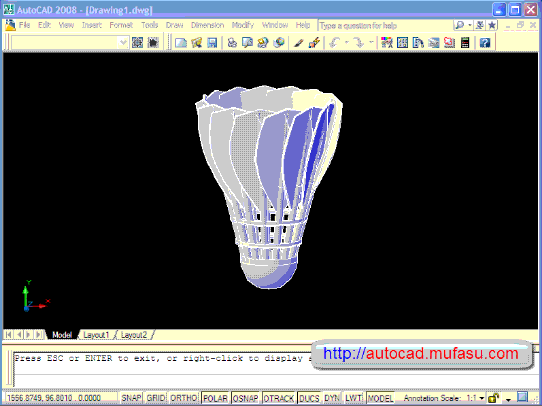The height and width of the screenshot is (406, 542).
Task: Launch the QuickCalc calculator icon
Action: (x=465, y=43)
